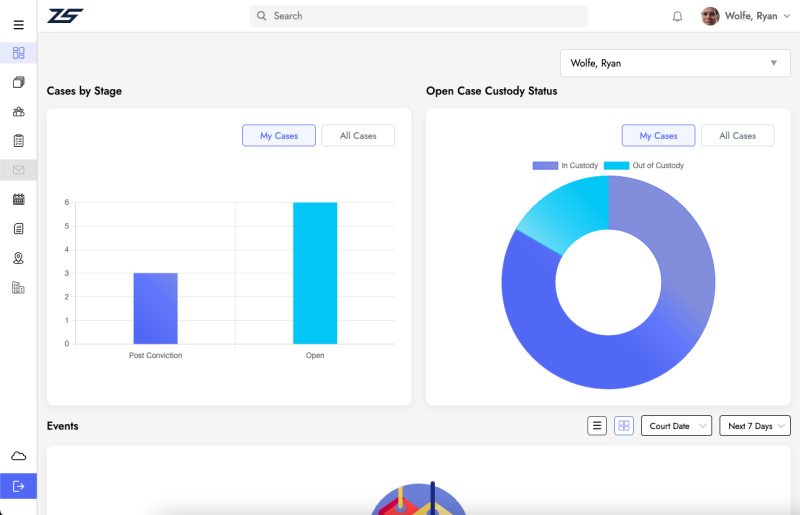The image size is (800, 515).
Task: Click the dashboard grid icon in sidebar
Action: (18, 53)
